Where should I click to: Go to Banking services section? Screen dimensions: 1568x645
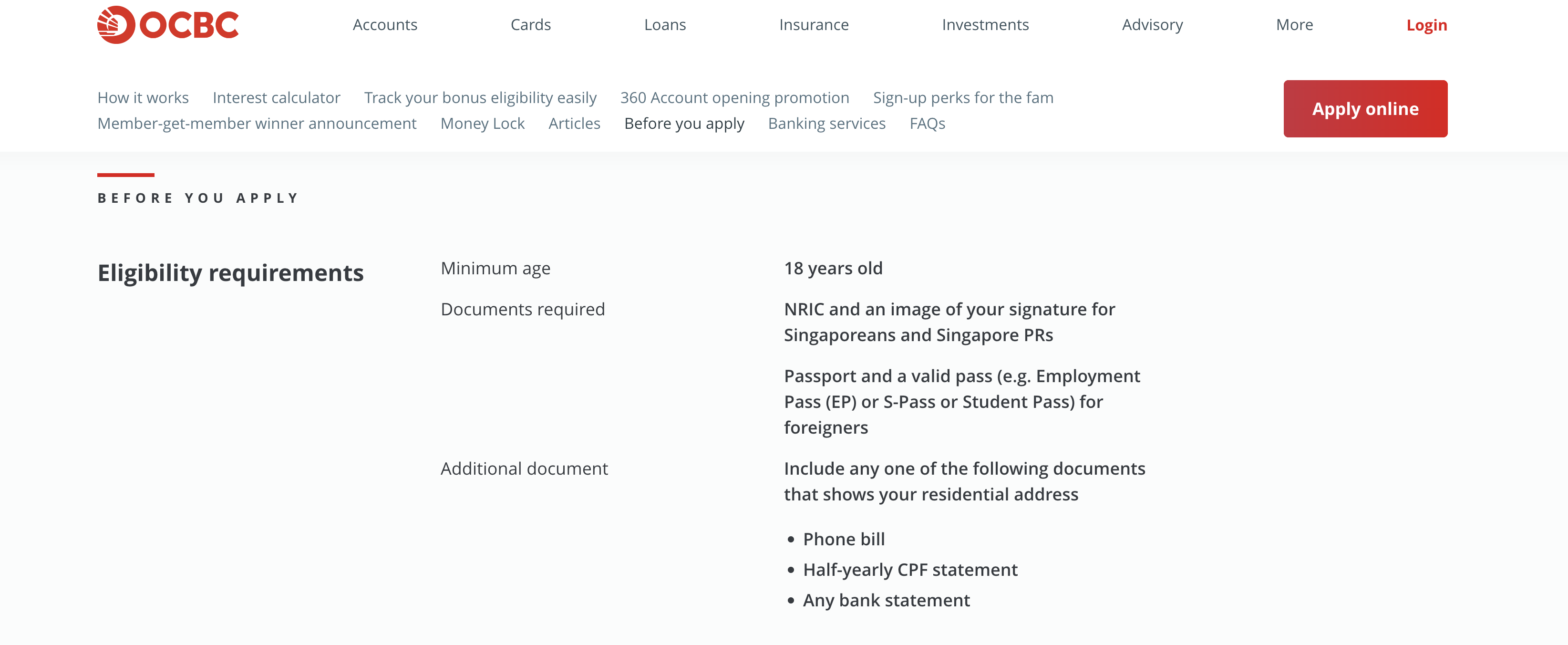(x=826, y=124)
